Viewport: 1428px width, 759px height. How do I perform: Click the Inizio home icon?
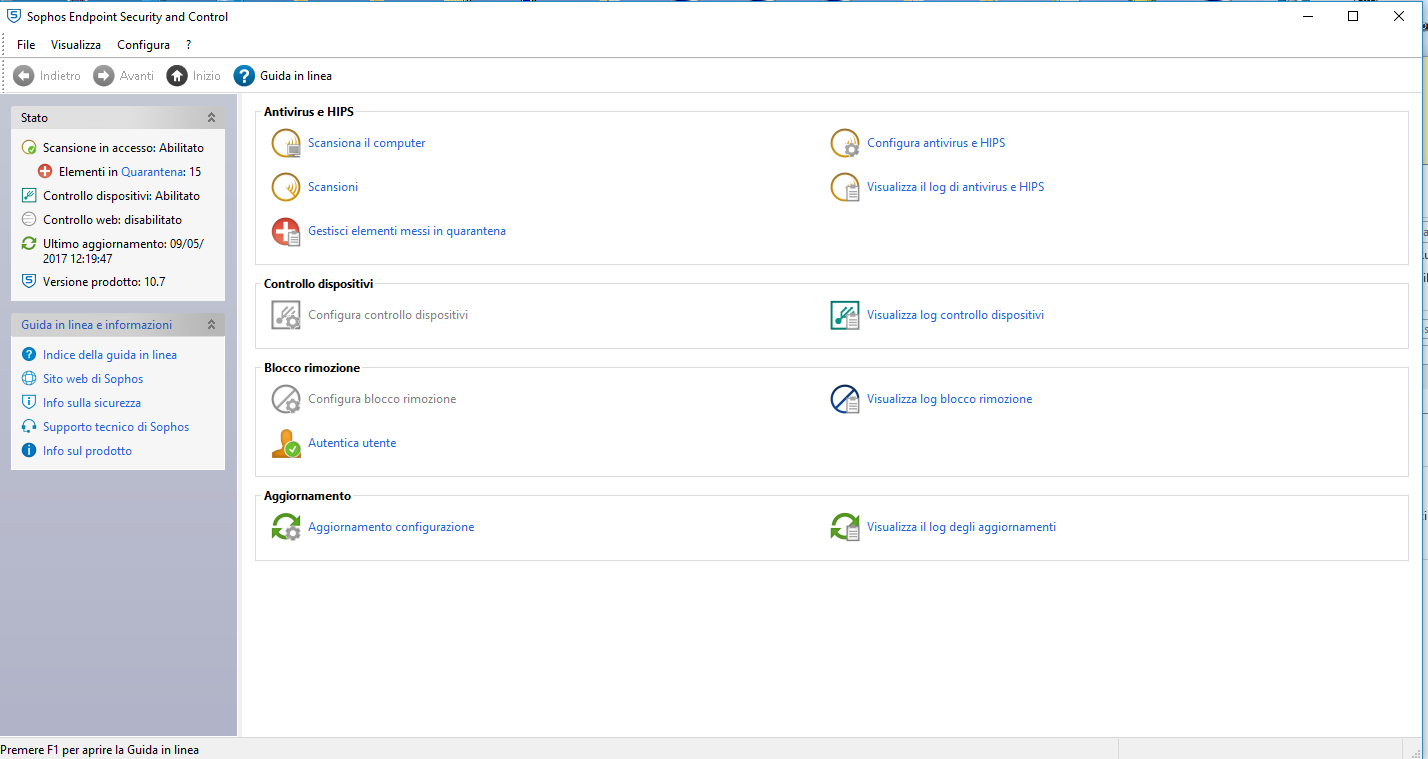(177, 76)
